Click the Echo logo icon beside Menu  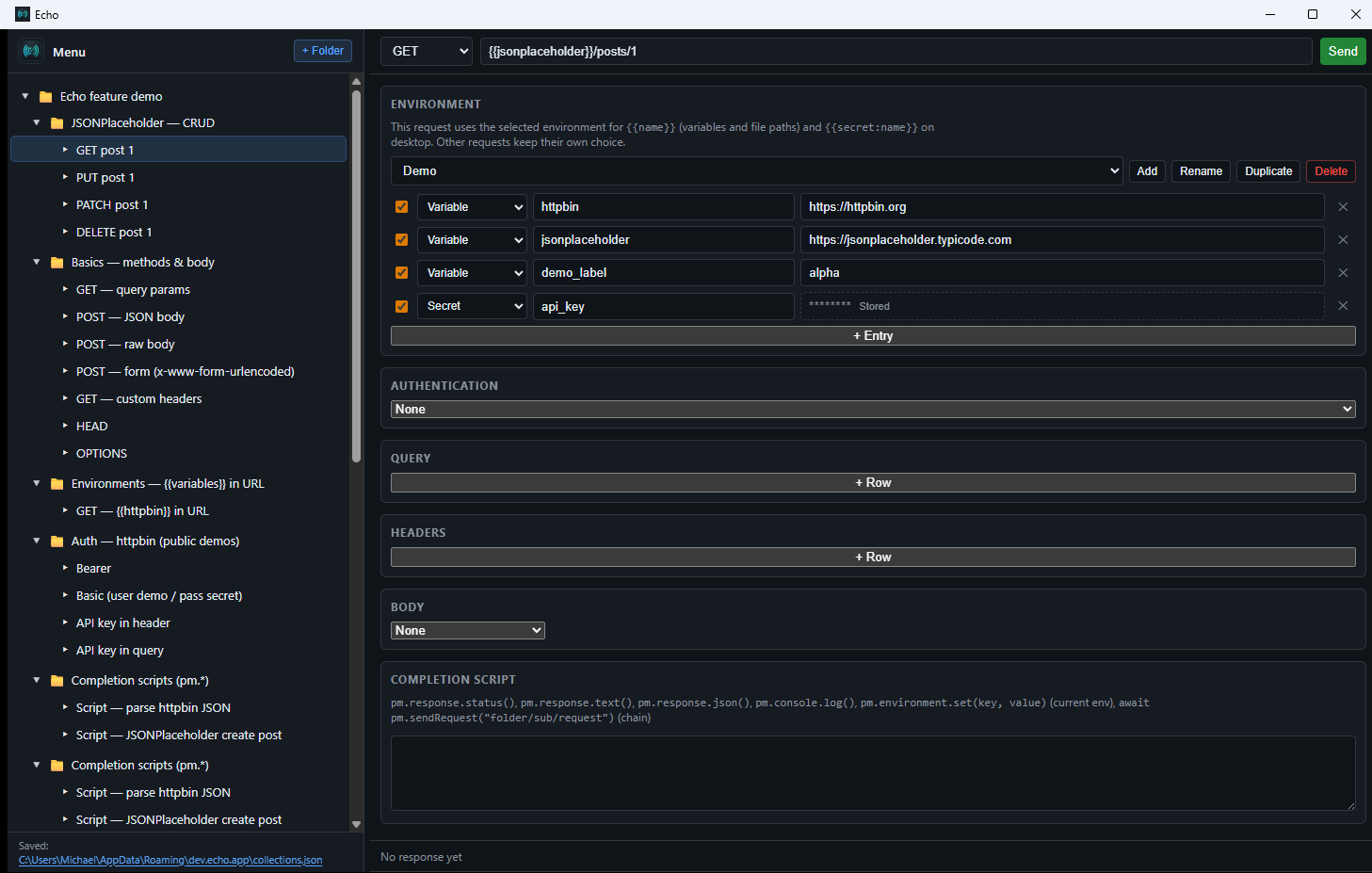[31, 51]
